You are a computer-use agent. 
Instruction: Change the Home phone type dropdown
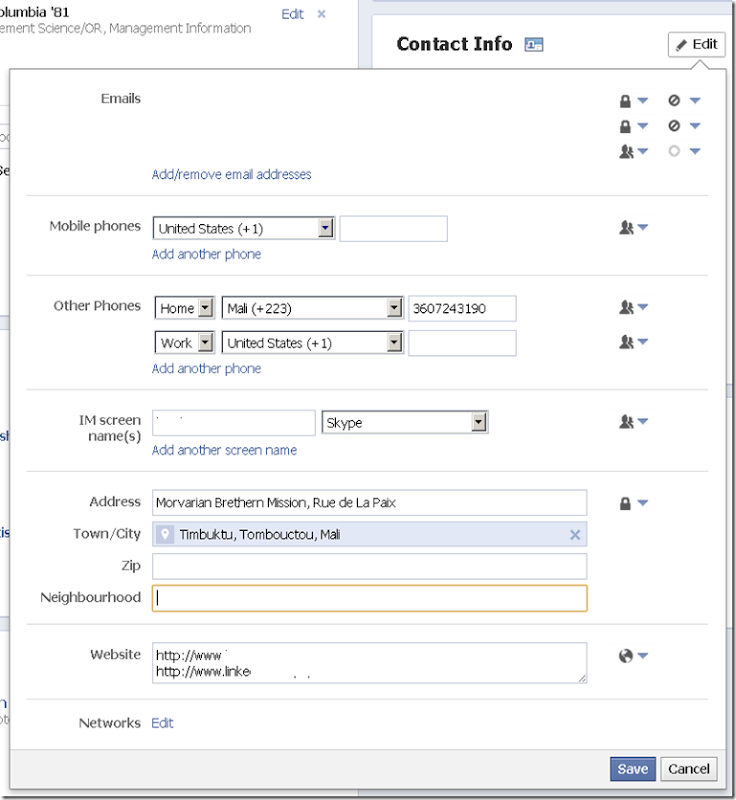click(x=205, y=308)
